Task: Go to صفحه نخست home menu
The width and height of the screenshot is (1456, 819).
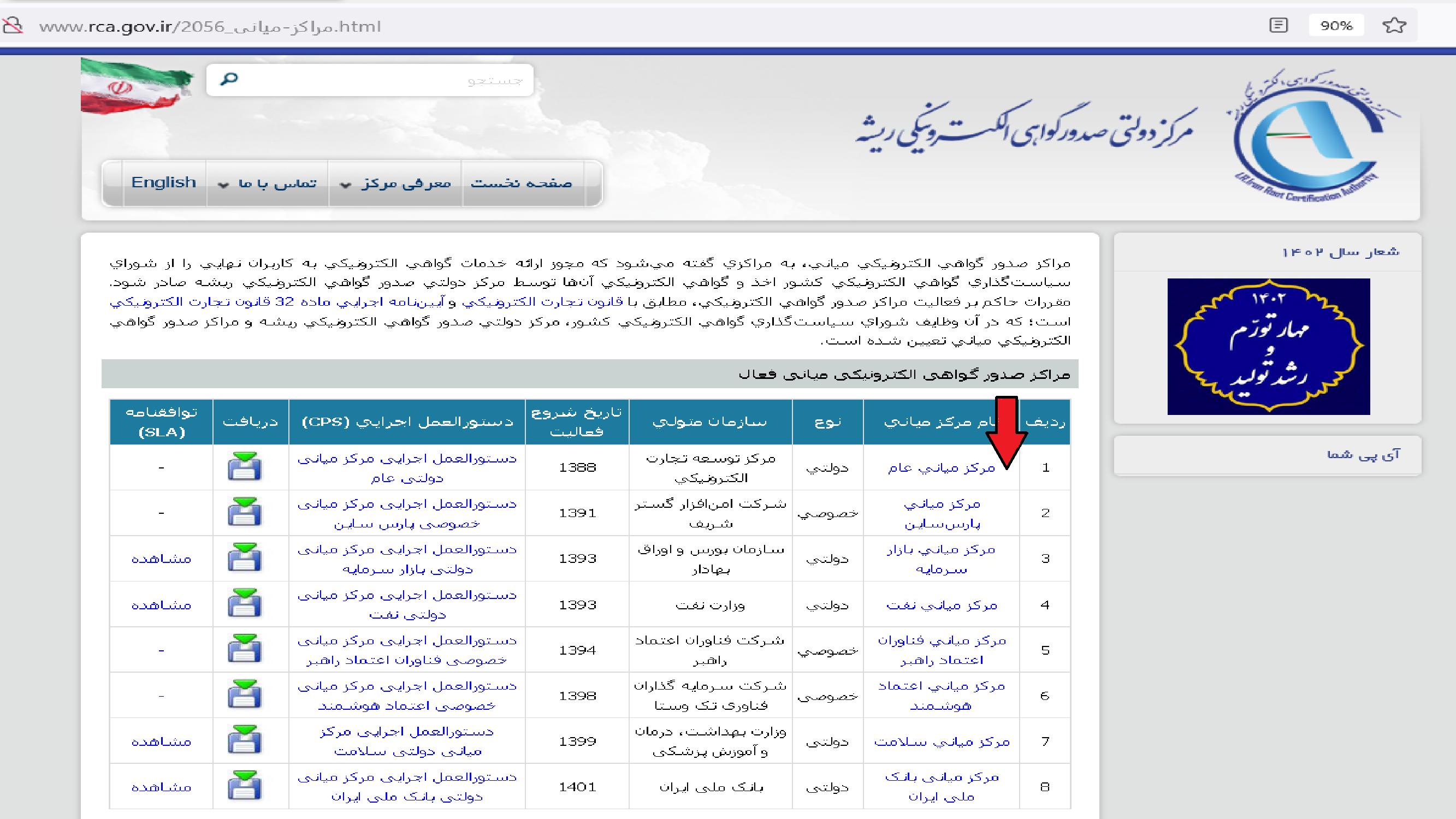Action: click(521, 183)
